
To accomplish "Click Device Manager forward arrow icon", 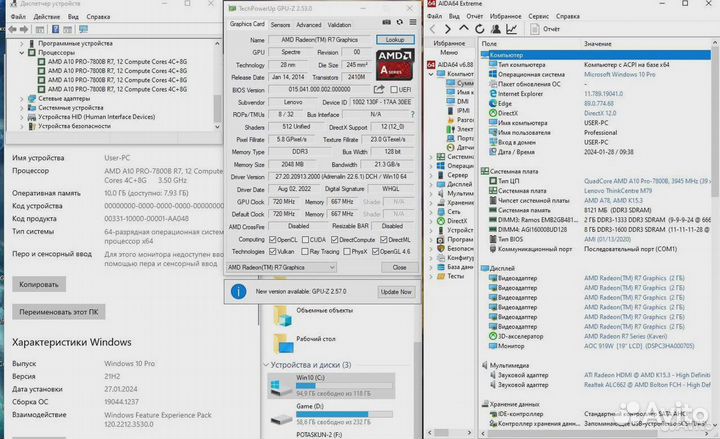I will click(24, 29).
